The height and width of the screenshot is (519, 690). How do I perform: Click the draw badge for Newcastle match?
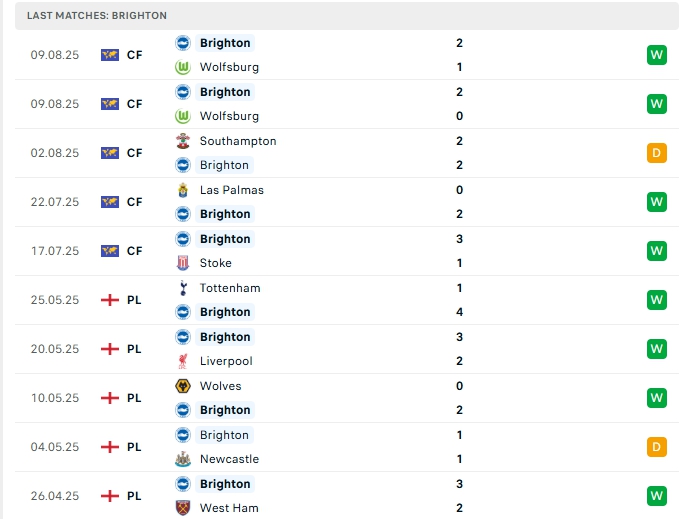coord(656,447)
